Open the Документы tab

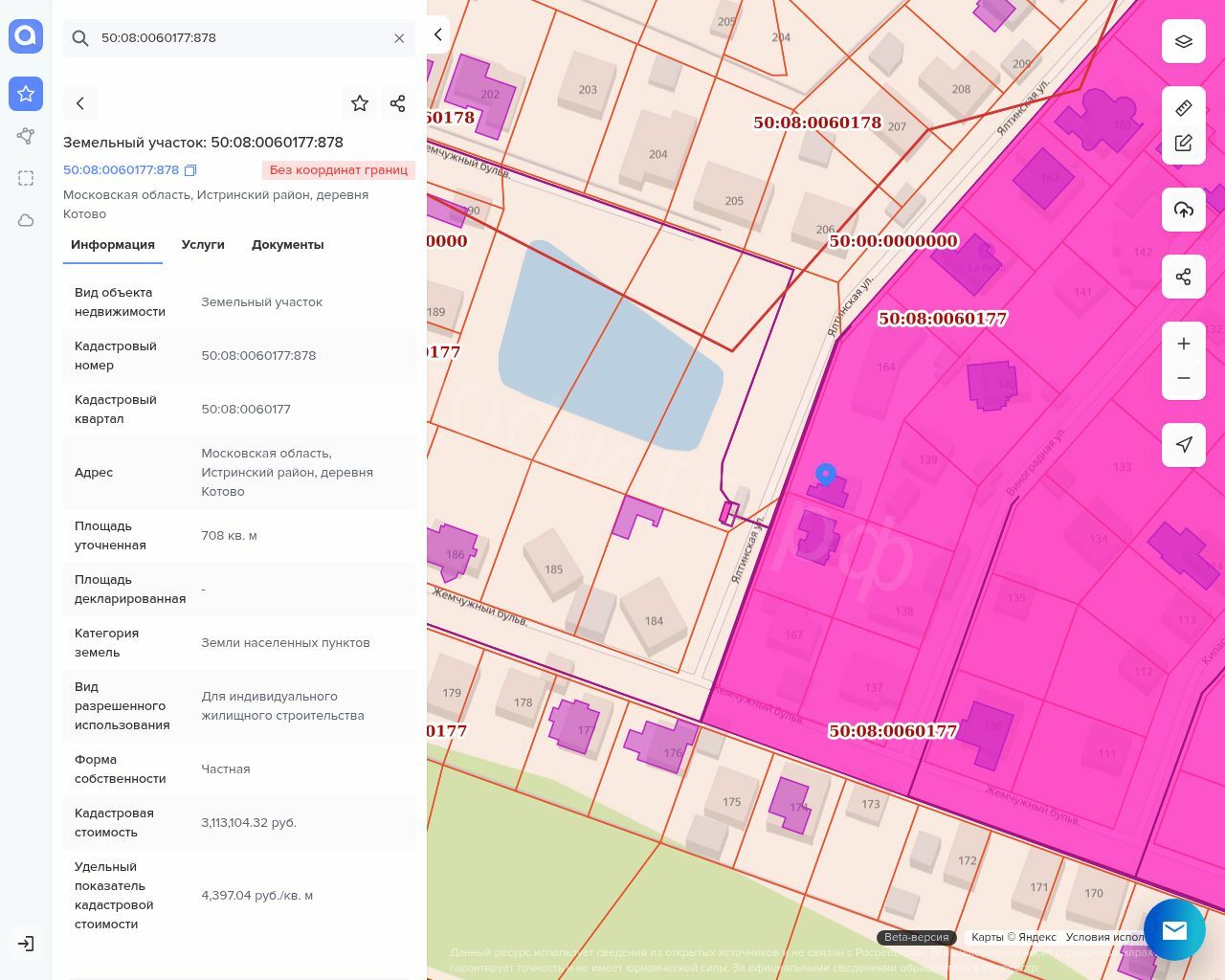(287, 245)
